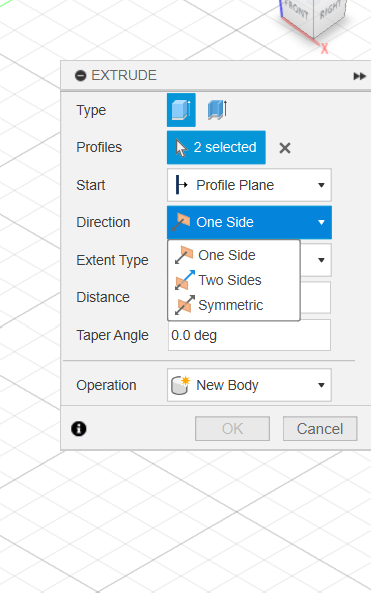The width and height of the screenshot is (371, 593).
Task: Collapse the EXTRUDE dialog minus icon
Action: [81, 76]
